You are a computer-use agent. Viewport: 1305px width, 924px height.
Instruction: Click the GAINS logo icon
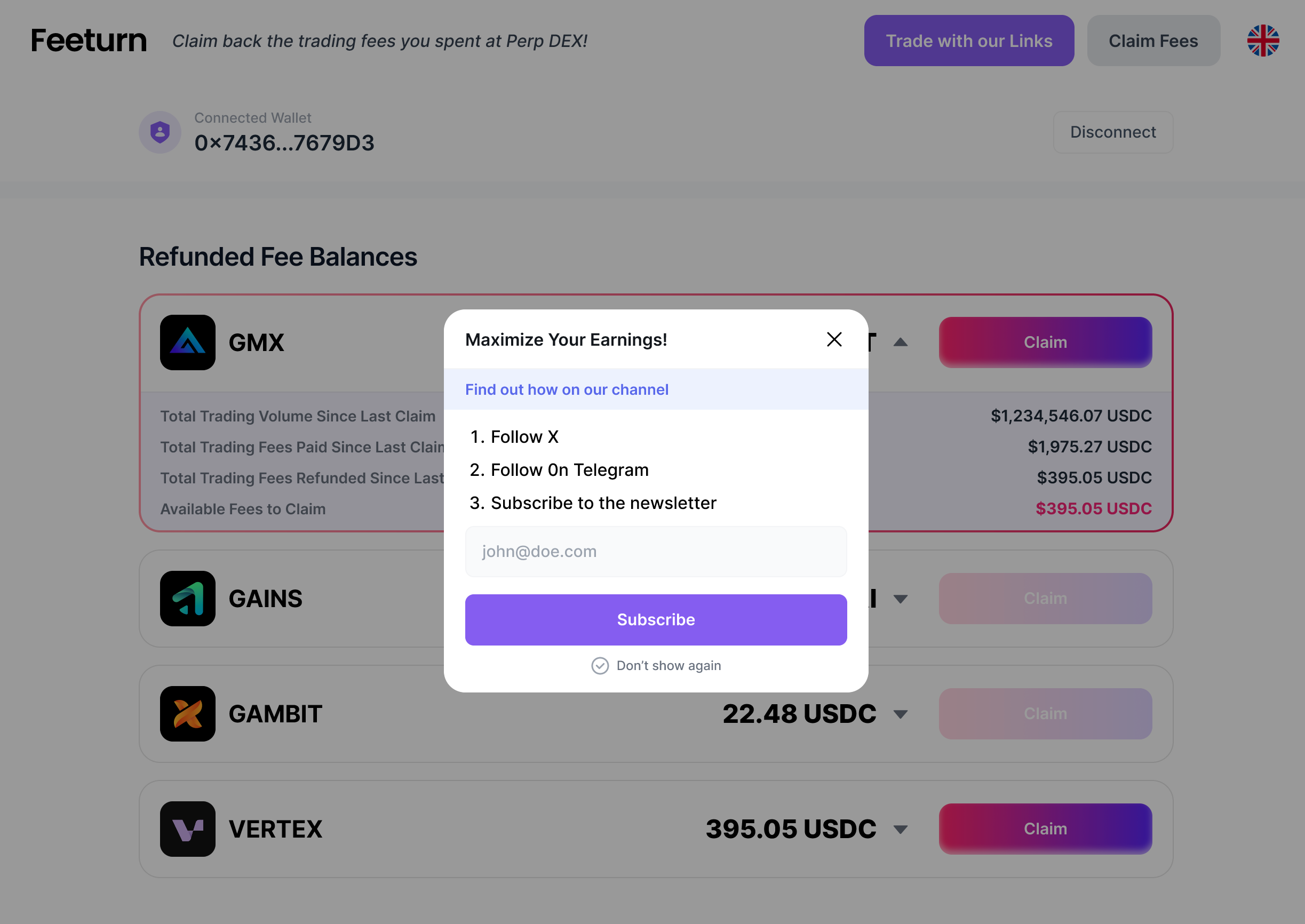188,599
